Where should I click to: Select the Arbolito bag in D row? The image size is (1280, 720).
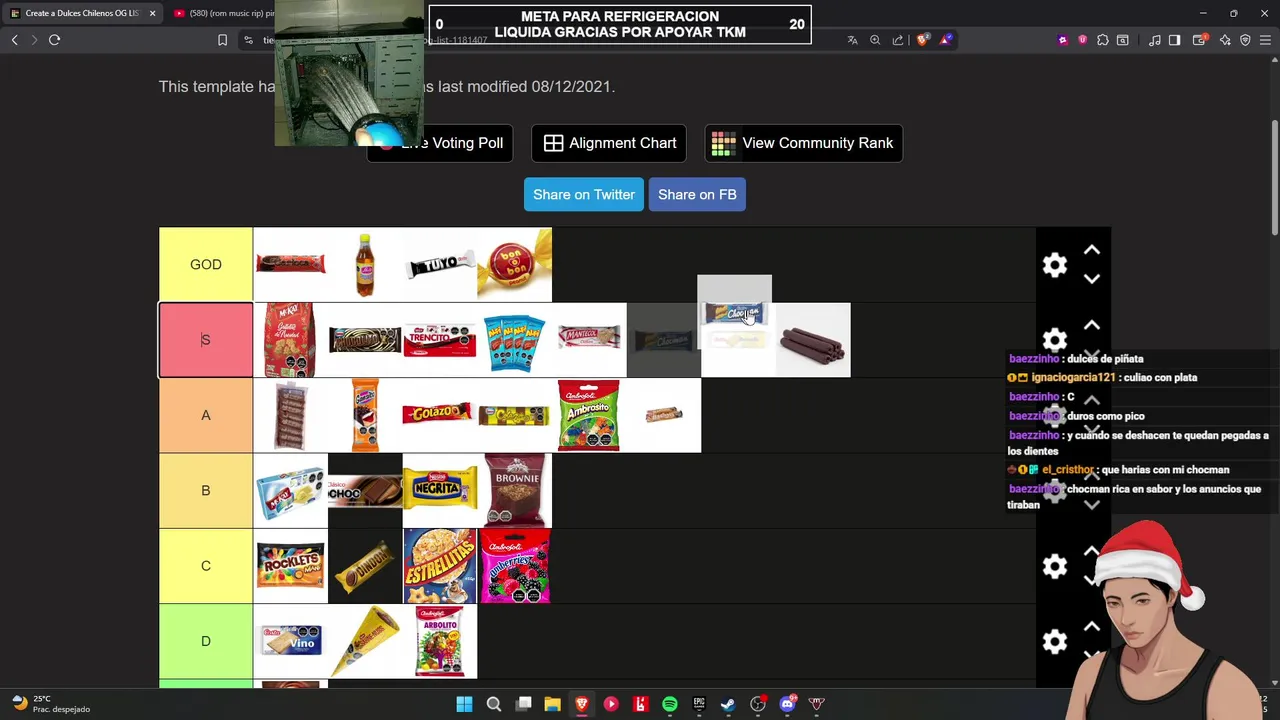coord(440,641)
